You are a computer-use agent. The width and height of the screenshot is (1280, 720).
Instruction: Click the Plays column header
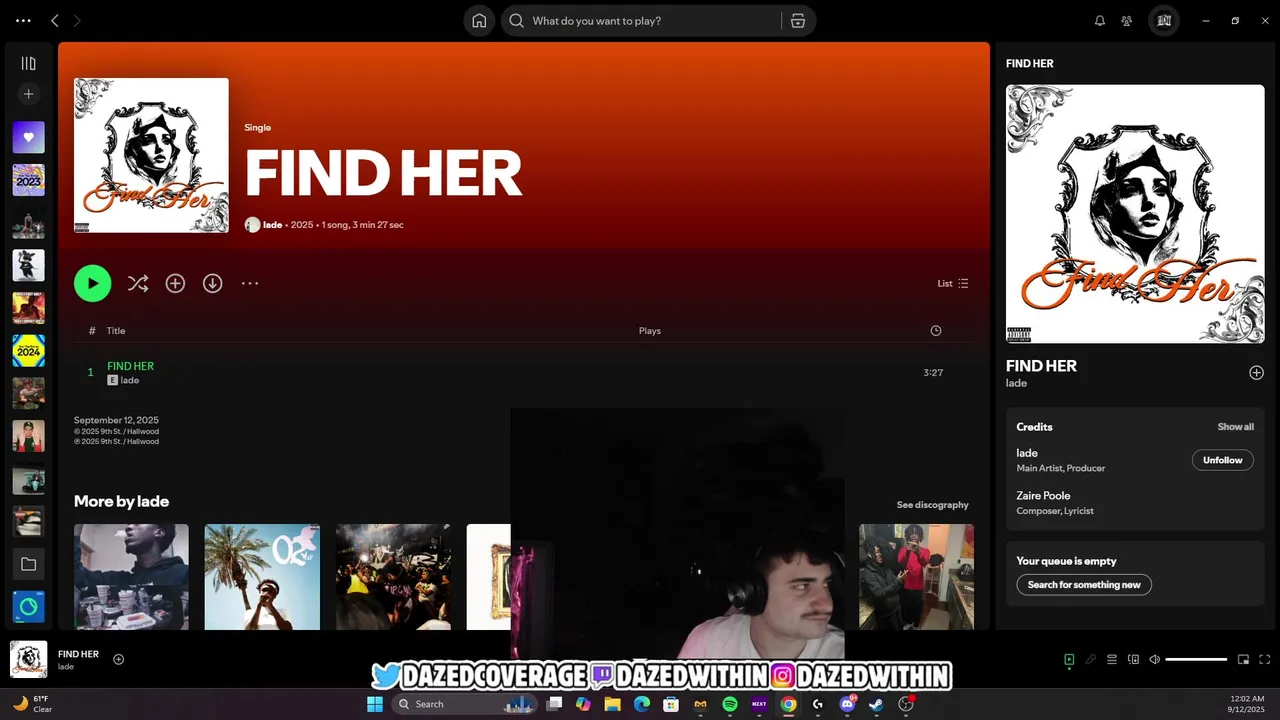650,331
